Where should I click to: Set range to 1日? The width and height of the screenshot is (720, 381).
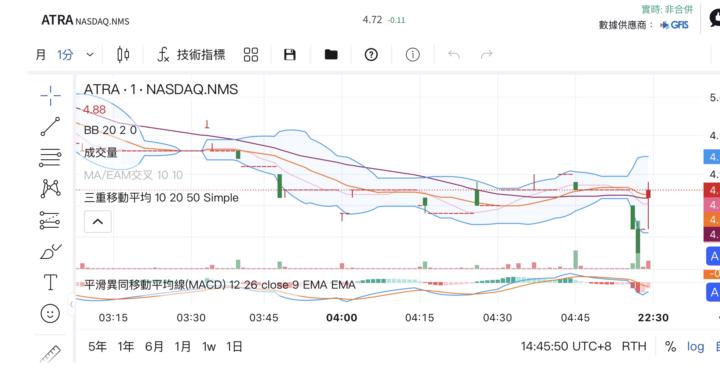click(234, 347)
